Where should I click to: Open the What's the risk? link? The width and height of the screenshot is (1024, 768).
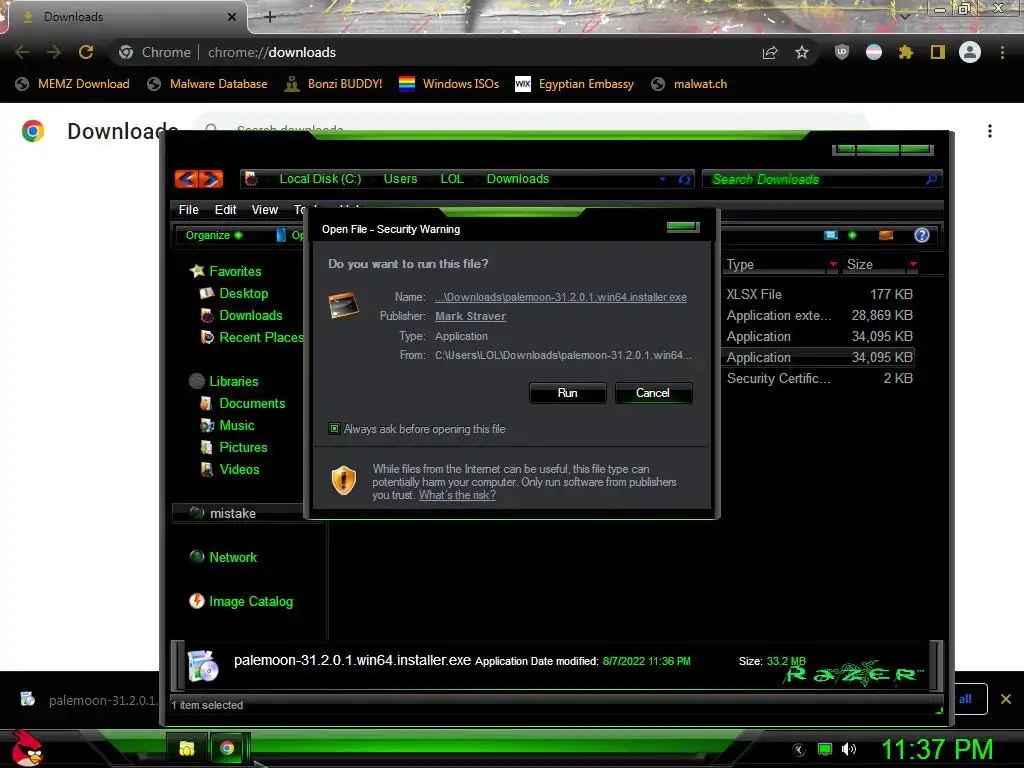[x=457, y=495]
